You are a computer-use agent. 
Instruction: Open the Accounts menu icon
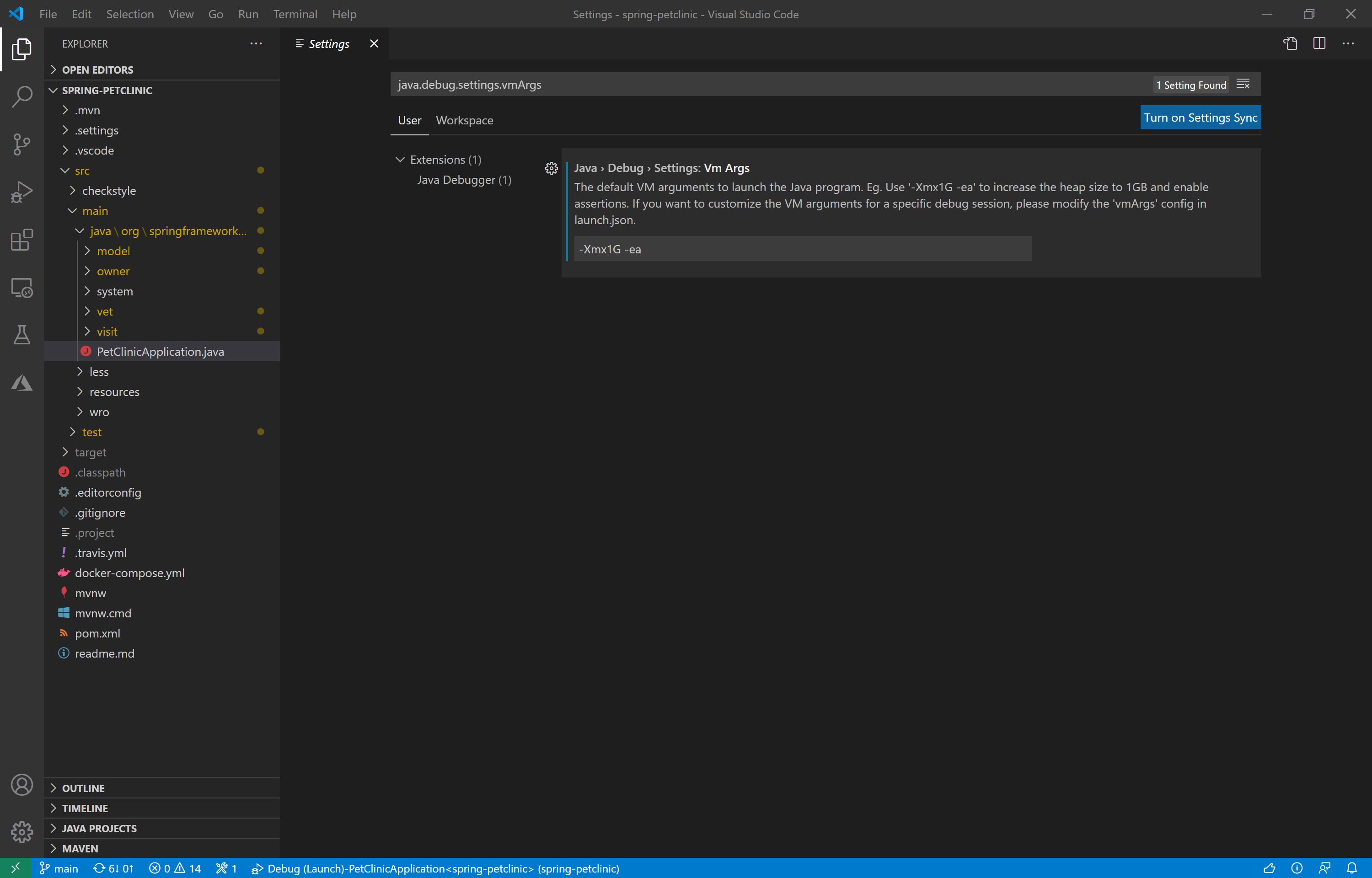click(21, 785)
